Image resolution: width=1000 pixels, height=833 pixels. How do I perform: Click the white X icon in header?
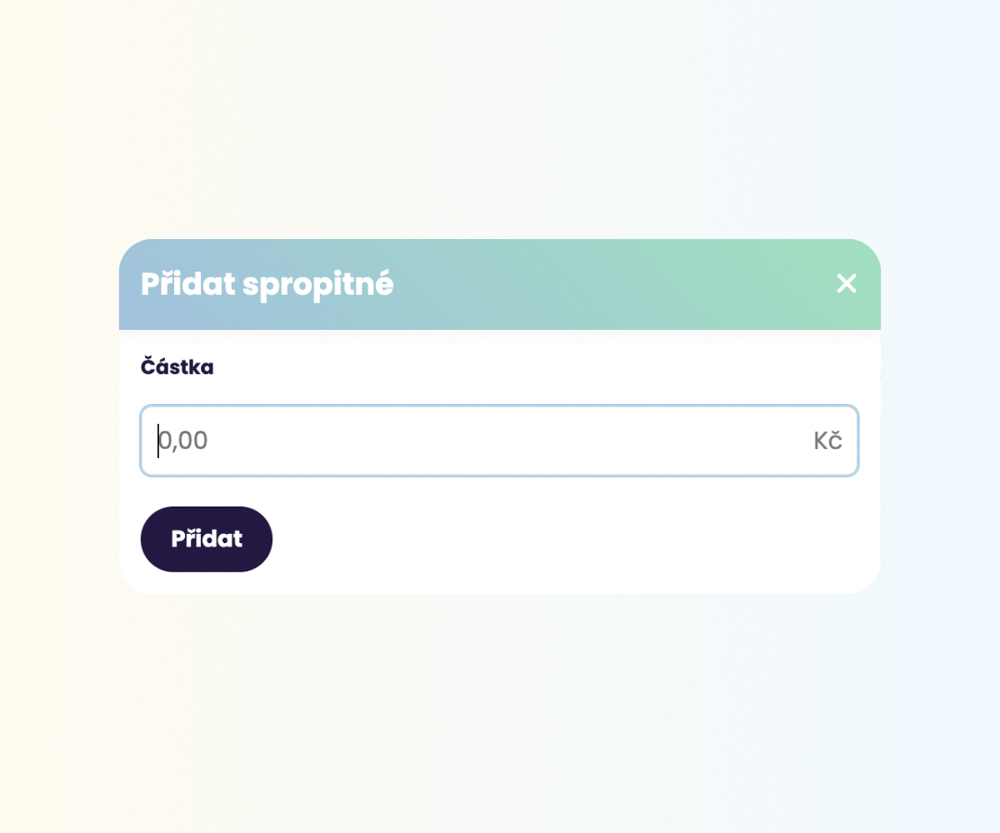point(846,284)
